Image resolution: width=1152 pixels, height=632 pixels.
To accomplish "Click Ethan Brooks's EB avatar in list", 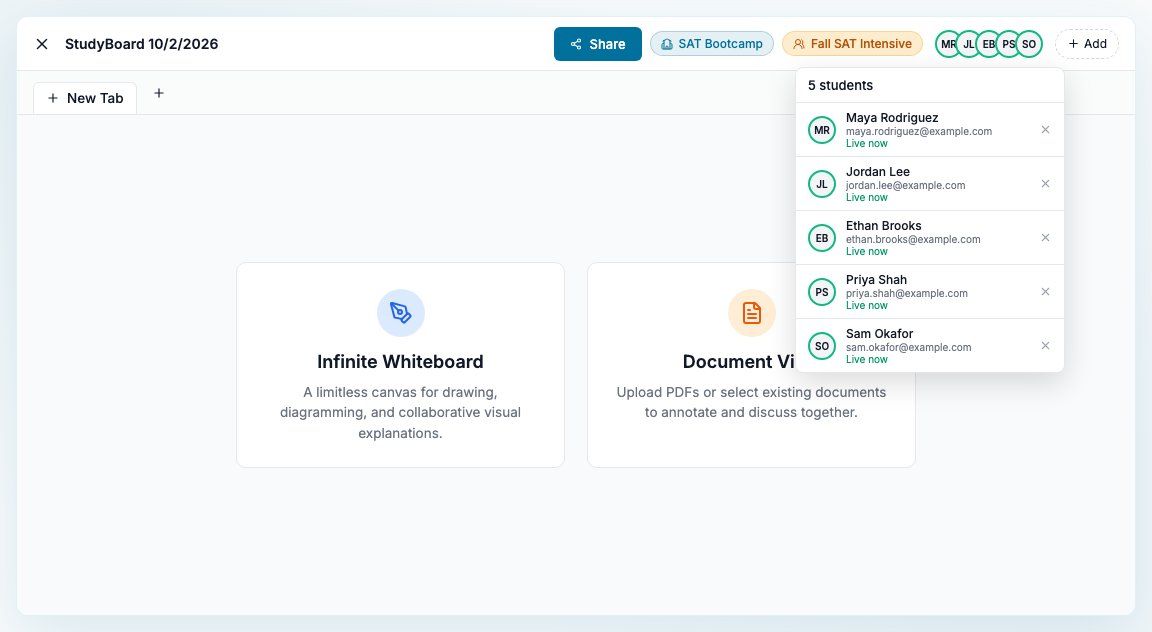I will point(822,238).
